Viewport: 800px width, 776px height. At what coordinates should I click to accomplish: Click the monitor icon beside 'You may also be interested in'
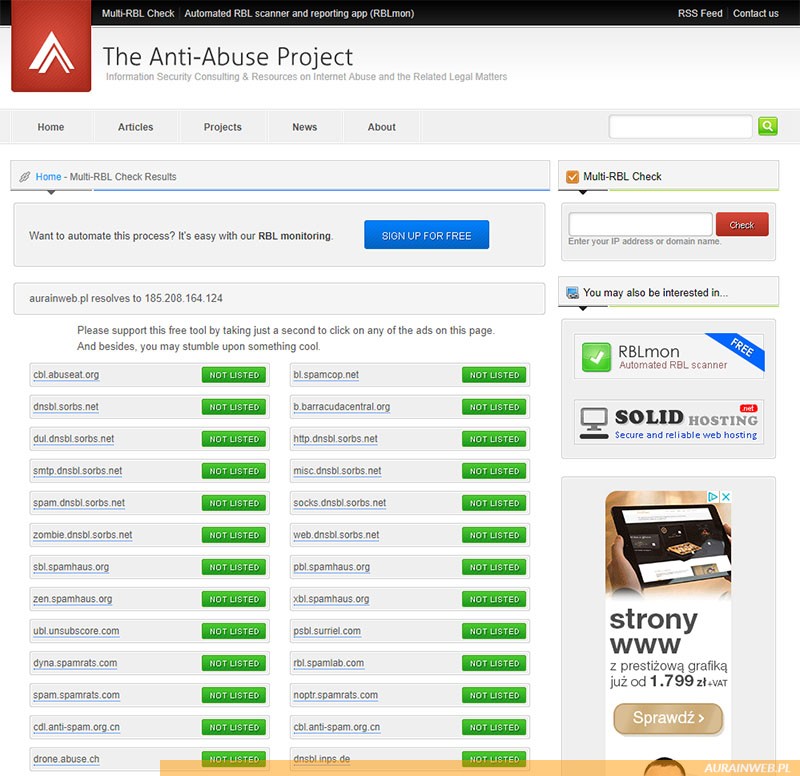[572, 293]
